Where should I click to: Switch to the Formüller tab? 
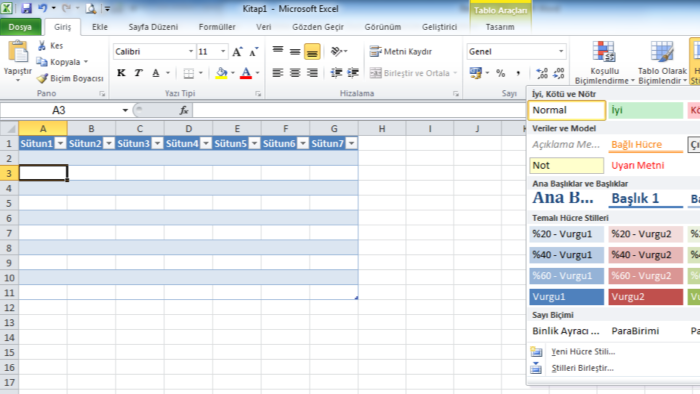217,27
